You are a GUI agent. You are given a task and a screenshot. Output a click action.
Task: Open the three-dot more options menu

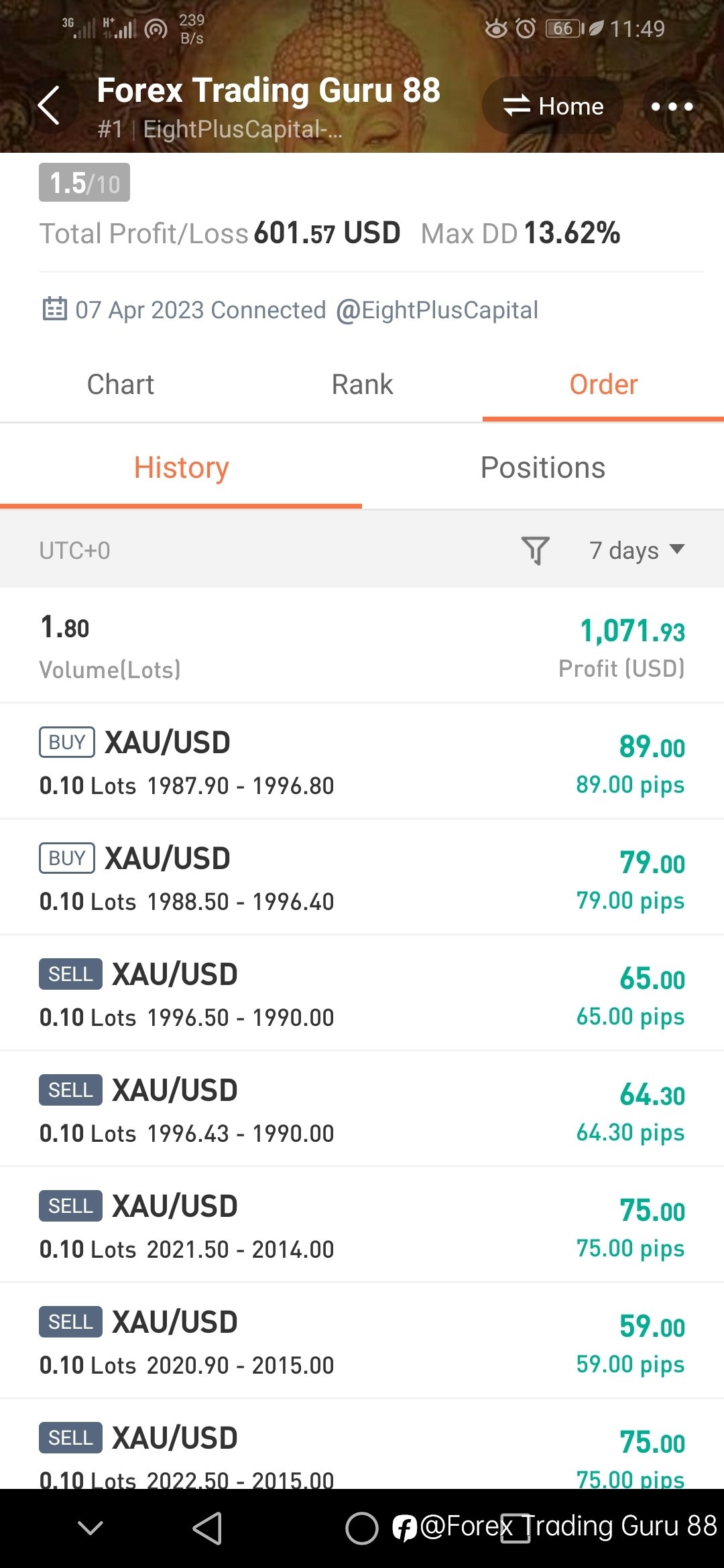(672, 106)
